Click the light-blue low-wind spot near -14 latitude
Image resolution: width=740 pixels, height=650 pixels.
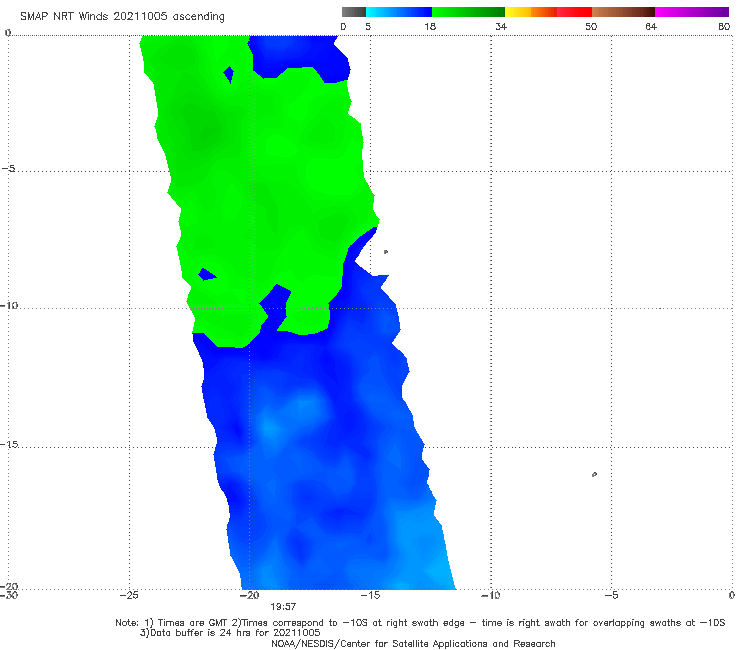tap(270, 428)
